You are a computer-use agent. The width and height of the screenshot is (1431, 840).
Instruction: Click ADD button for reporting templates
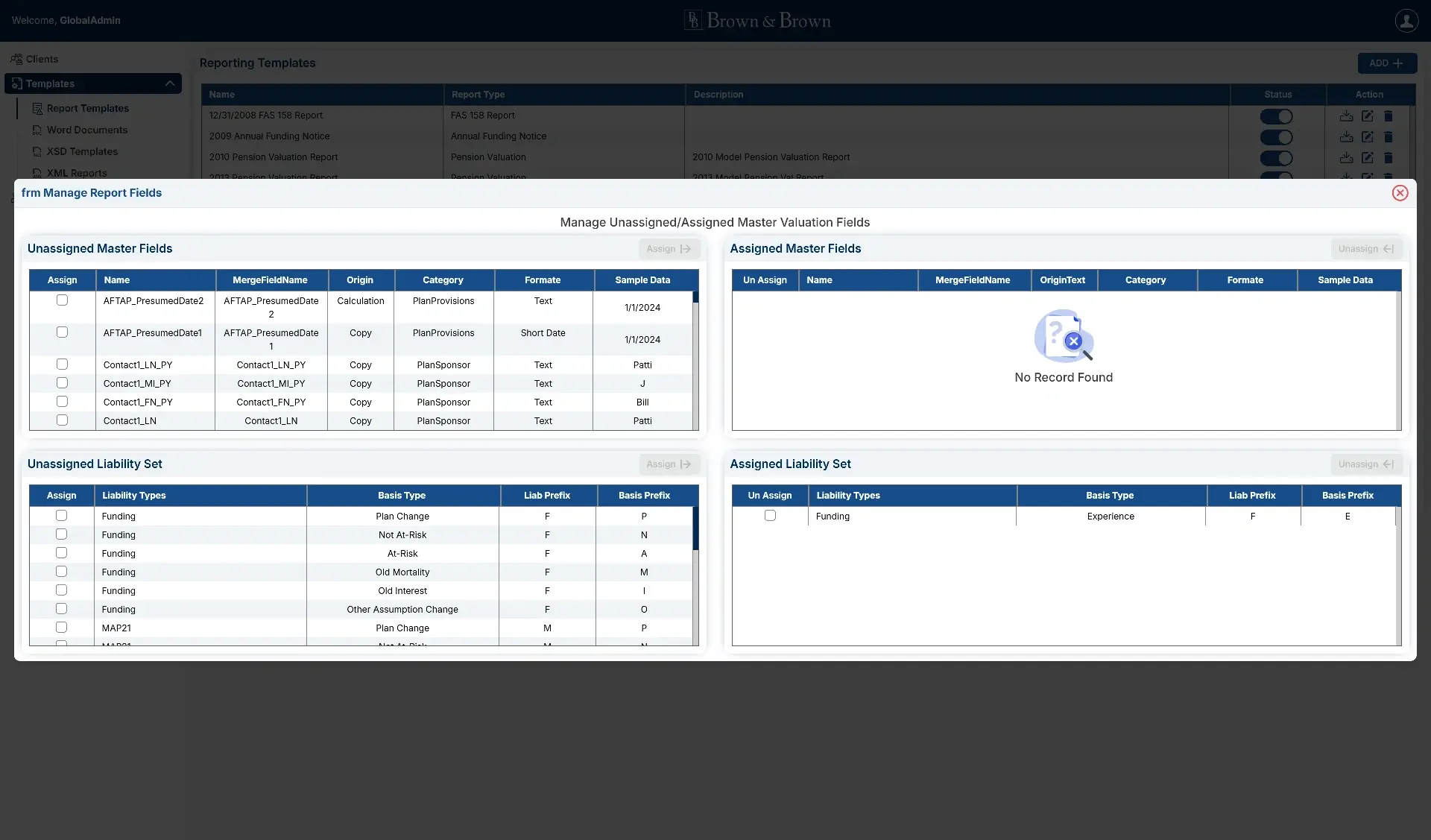1386,63
